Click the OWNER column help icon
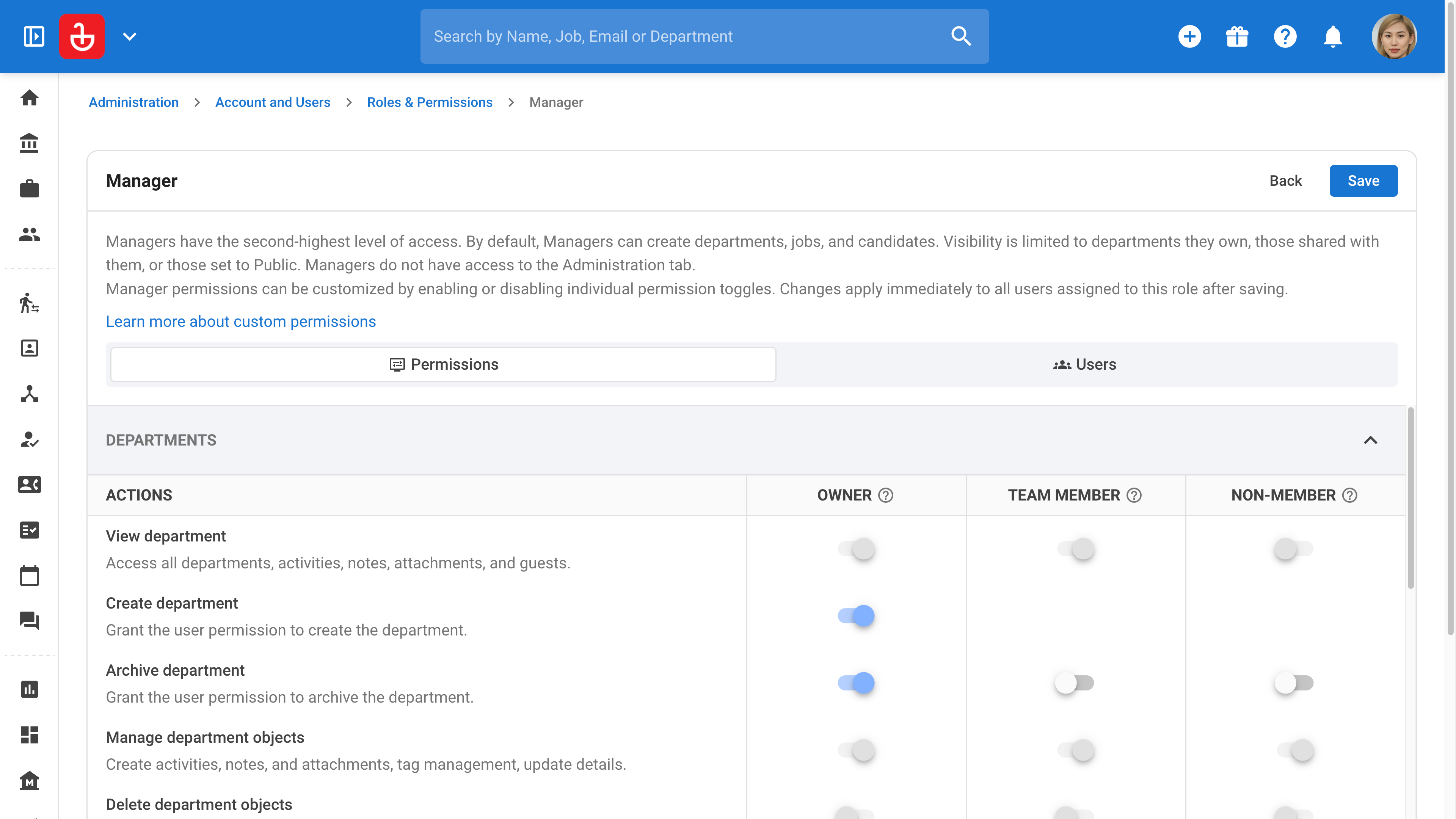The image size is (1456, 819). 886,495
